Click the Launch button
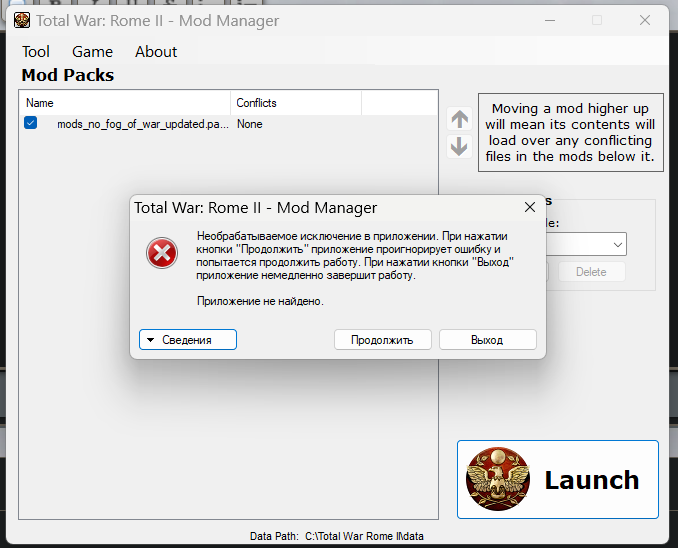Screen dimensions: 678x548 point(558,479)
